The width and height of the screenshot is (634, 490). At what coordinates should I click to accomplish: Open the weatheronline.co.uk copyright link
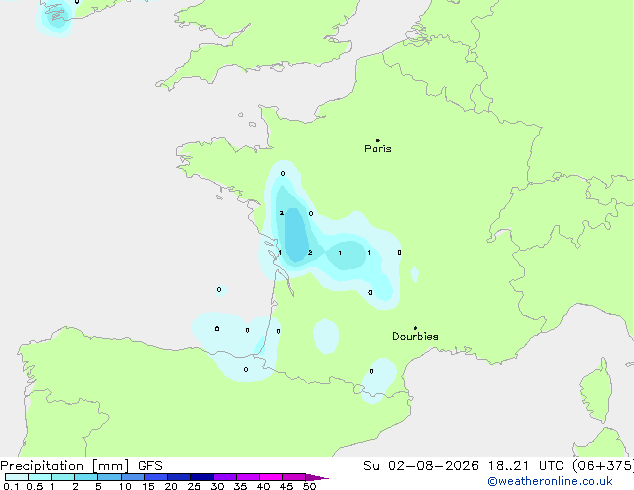coord(549,481)
